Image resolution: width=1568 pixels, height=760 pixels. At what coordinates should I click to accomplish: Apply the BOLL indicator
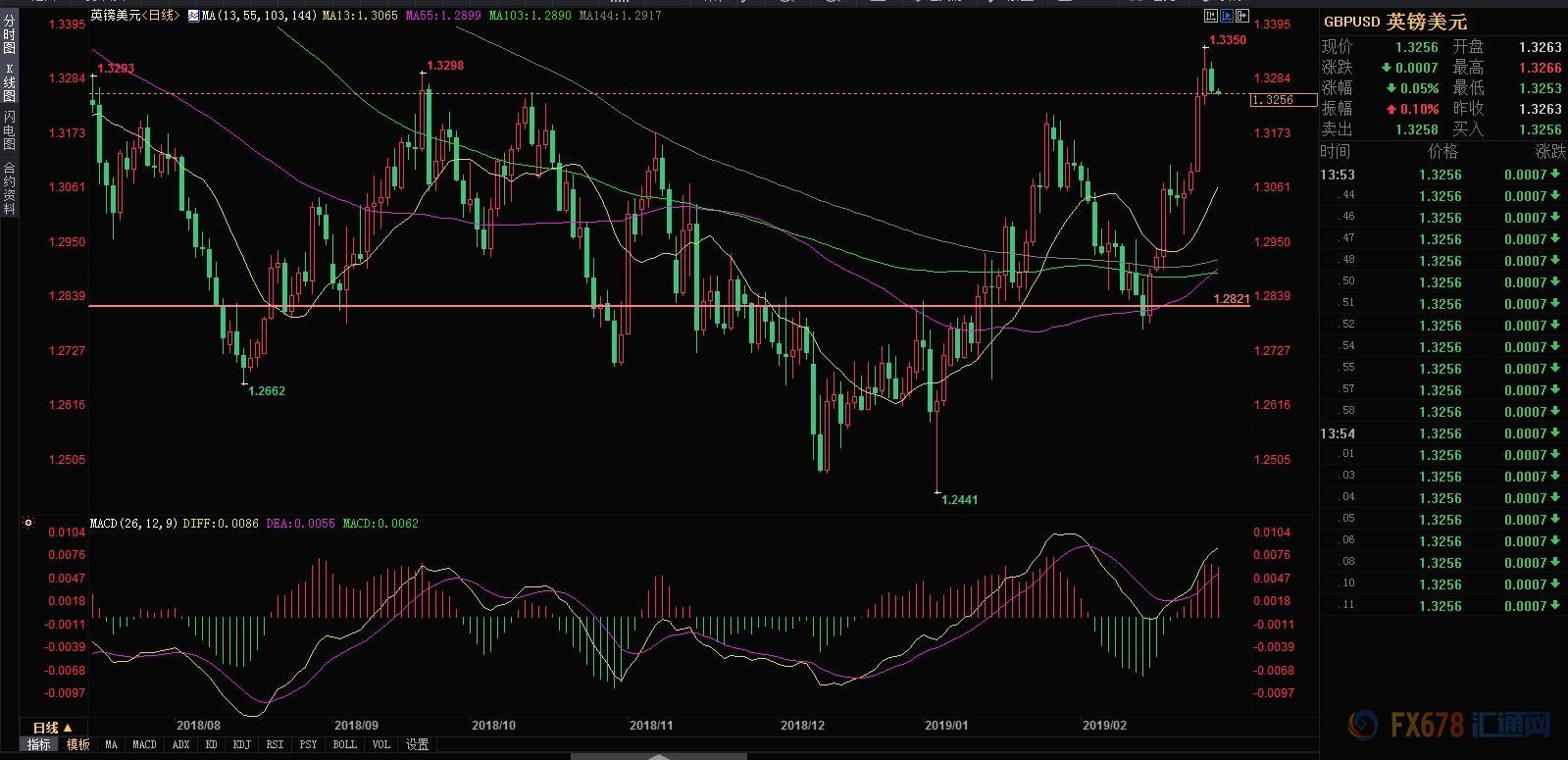[x=345, y=744]
